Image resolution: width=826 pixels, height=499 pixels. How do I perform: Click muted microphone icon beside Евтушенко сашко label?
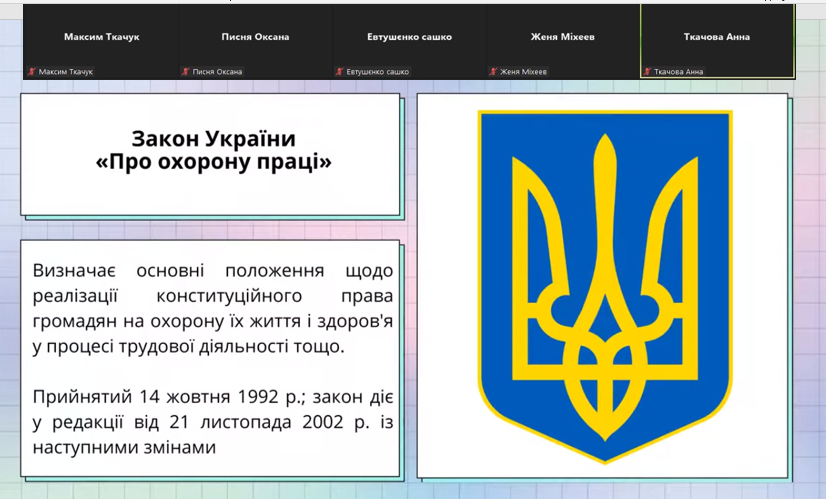339,72
